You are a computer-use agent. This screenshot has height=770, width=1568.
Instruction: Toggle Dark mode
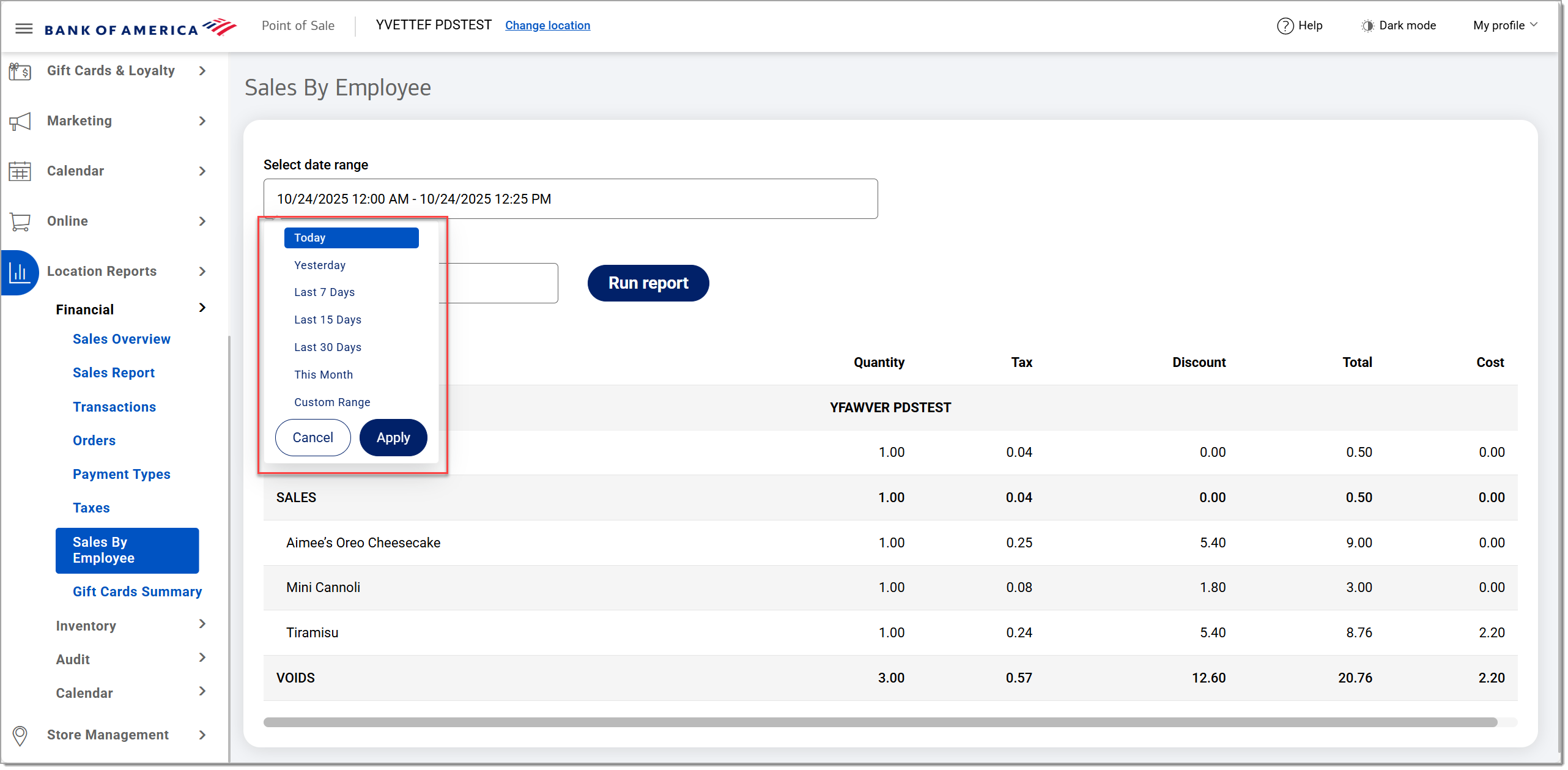click(1399, 25)
